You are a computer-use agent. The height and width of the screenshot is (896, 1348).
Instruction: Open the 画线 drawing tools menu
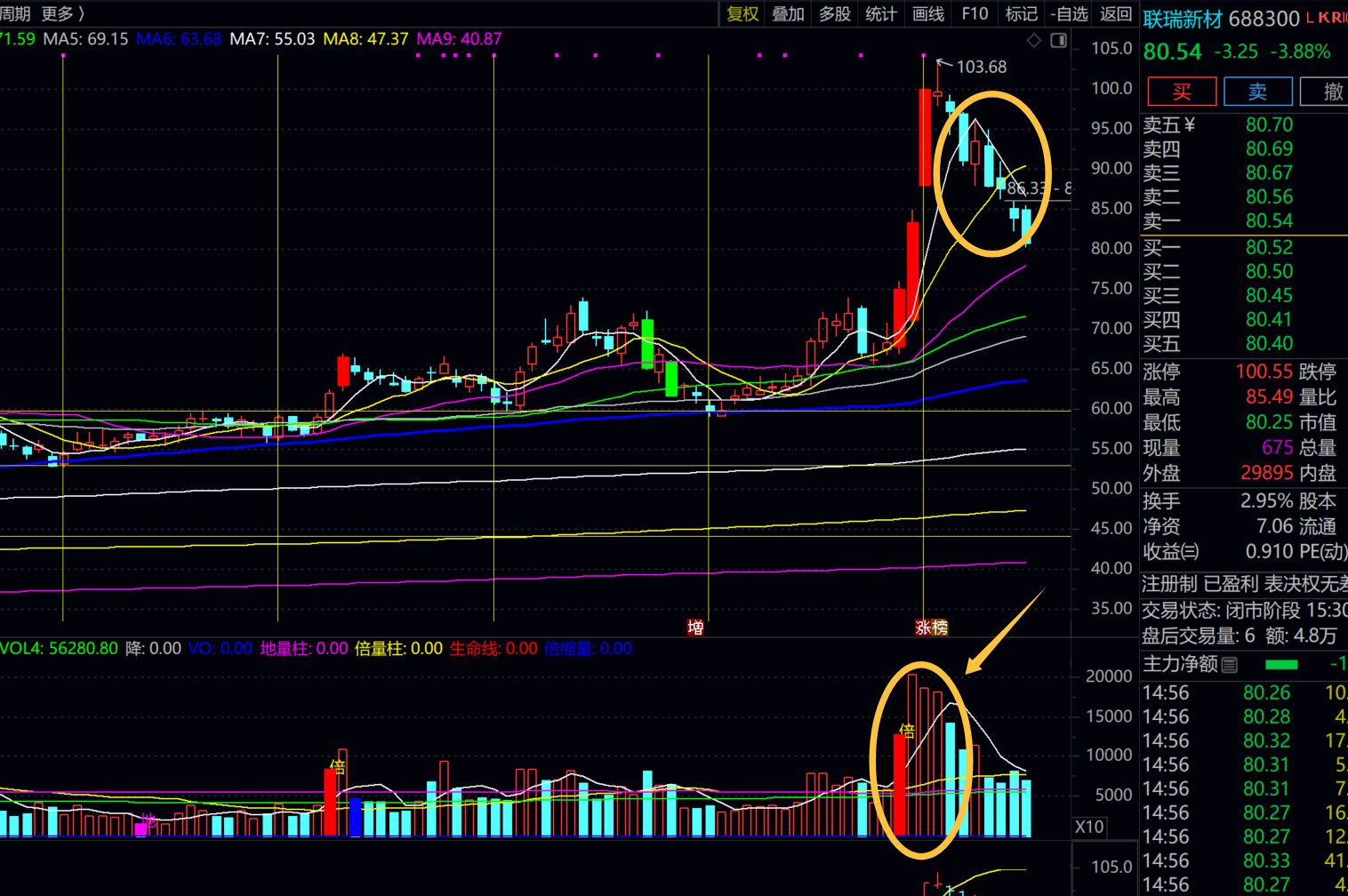tap(928, 14)
